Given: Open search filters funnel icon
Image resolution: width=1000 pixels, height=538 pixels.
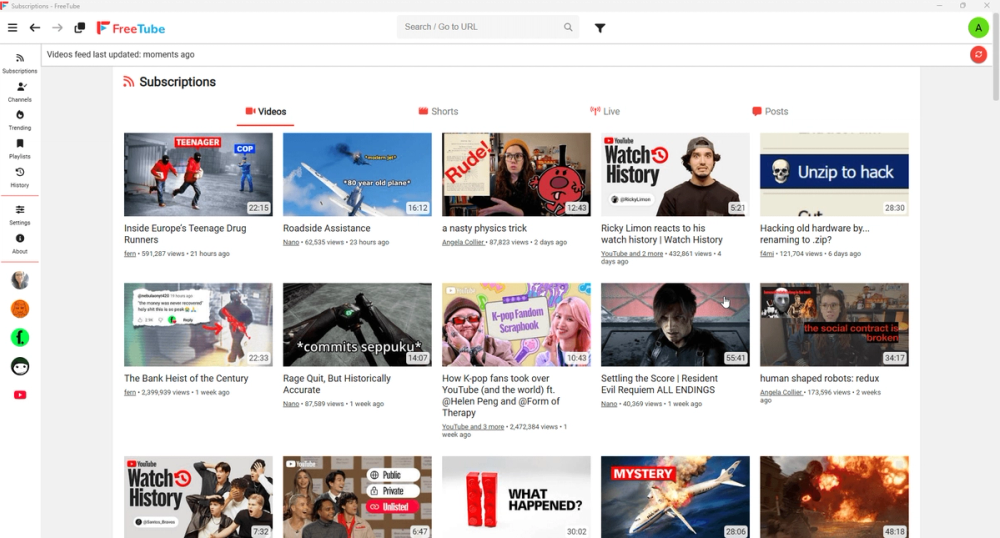Looking at the screenshot, I should click(x=600, y=28).
